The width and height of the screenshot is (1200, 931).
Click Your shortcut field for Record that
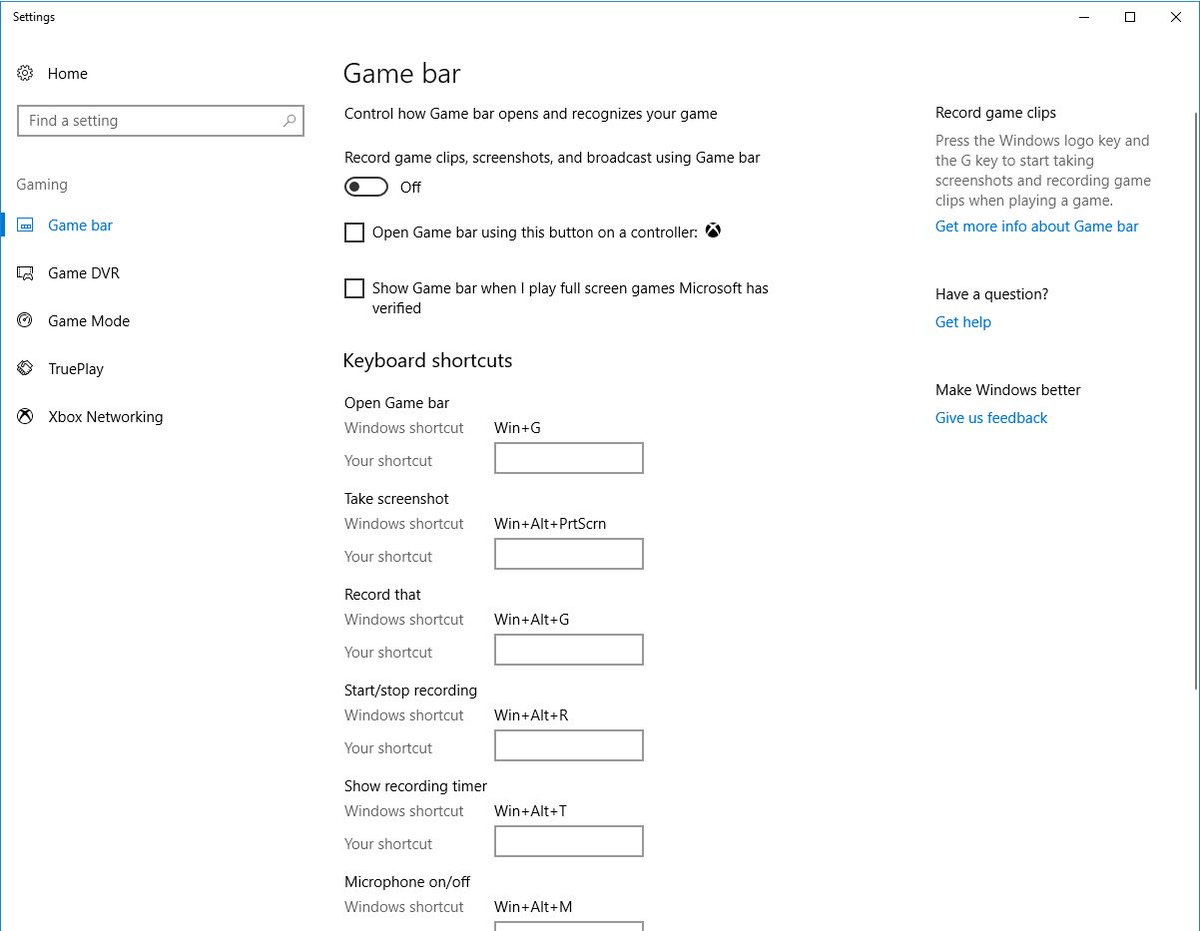click(569, 650)
